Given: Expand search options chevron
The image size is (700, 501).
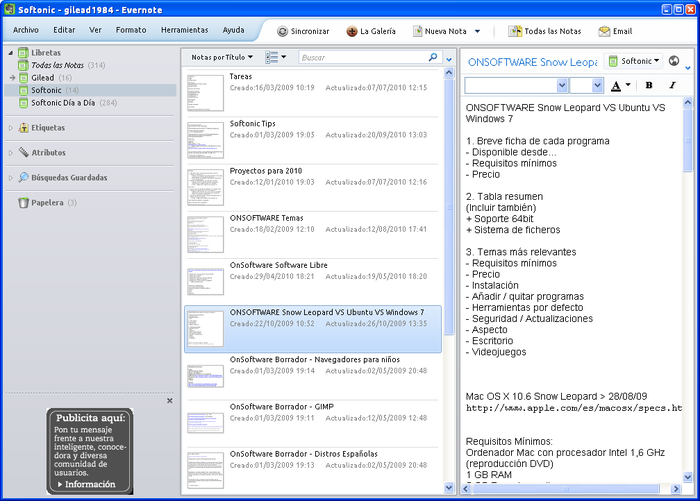Looking at the screenshot, I should point(449,59).
